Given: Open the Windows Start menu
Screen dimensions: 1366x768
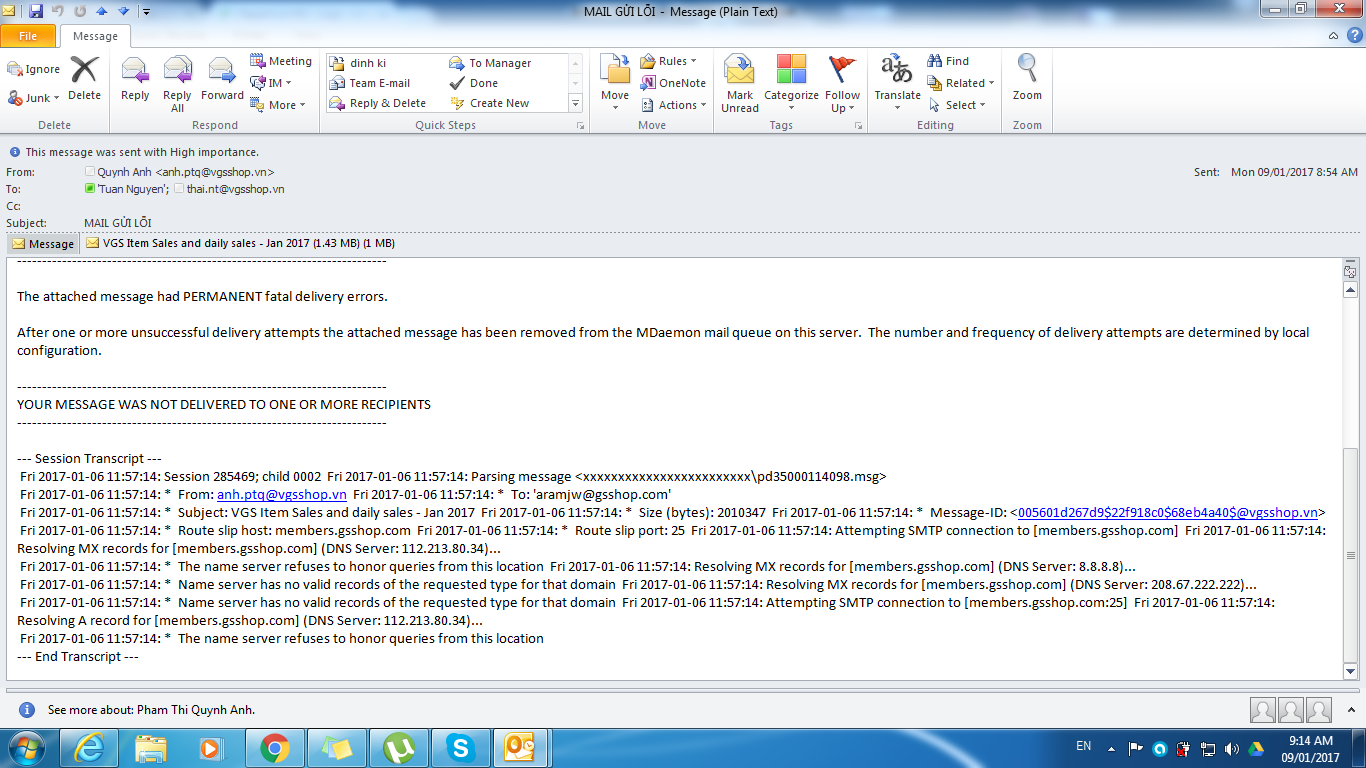Looking at the screenshot, I should point(25,748).
